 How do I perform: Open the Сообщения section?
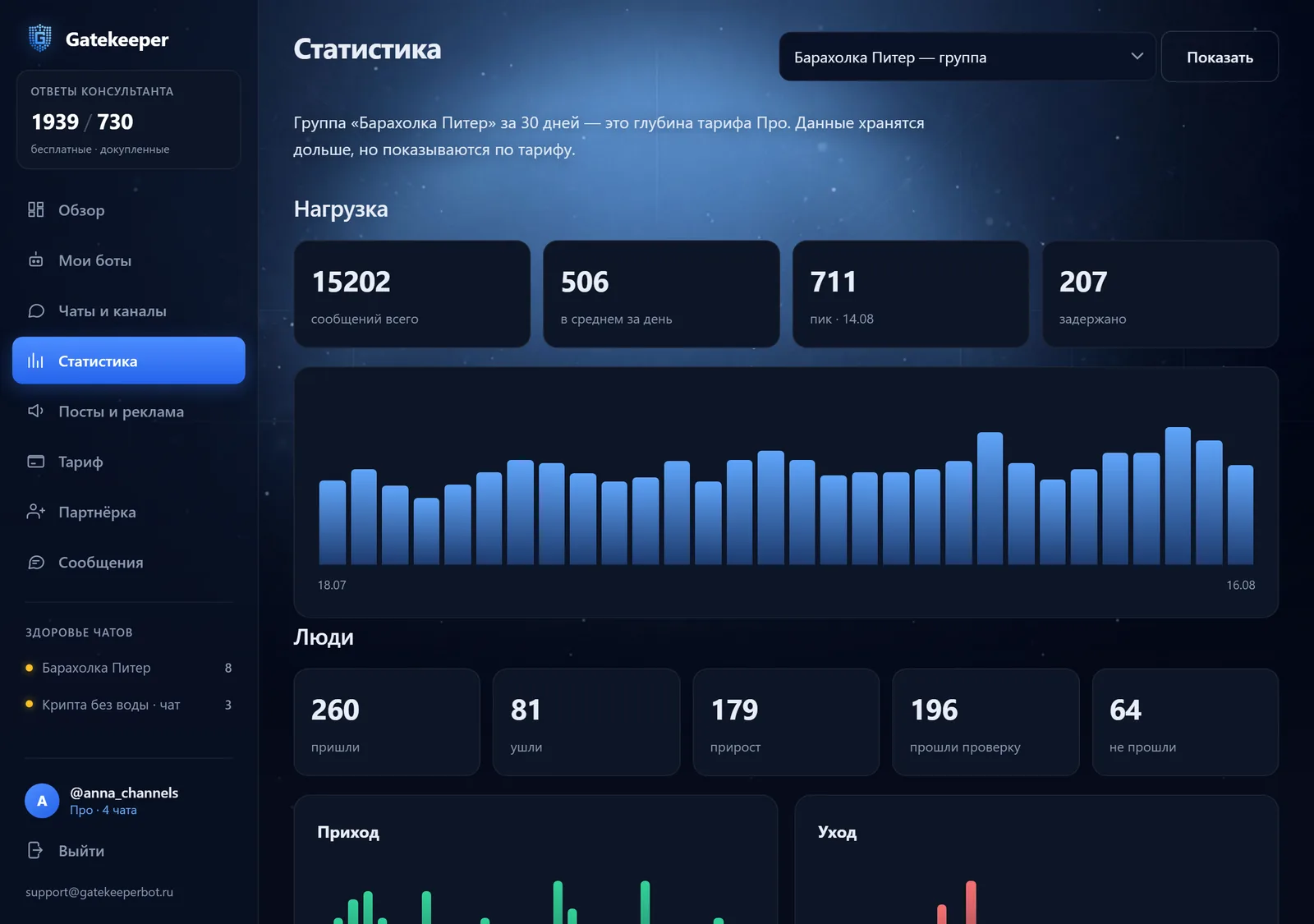[x=129, y=562]
